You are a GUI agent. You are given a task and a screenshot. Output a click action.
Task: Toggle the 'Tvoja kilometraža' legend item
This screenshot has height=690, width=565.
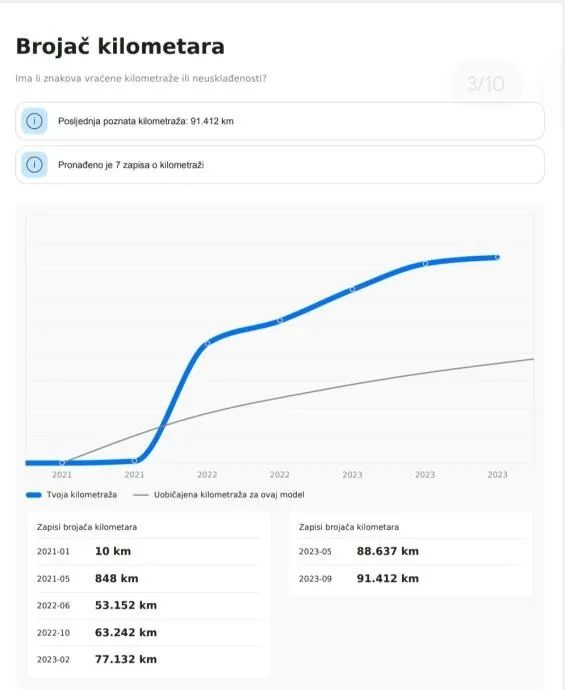[x=72, y=495]
